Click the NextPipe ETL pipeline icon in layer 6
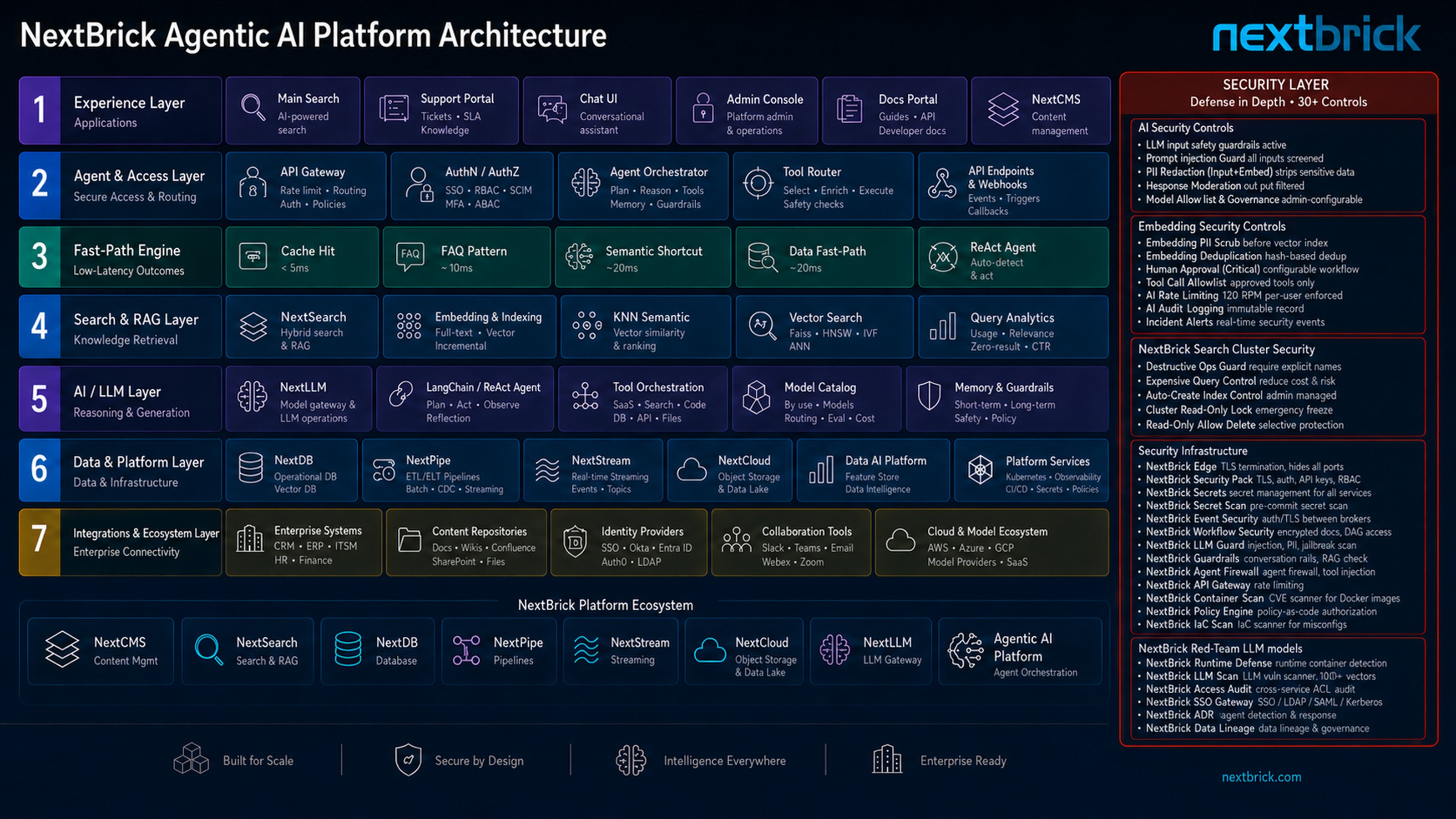 (x=383, y=469)
